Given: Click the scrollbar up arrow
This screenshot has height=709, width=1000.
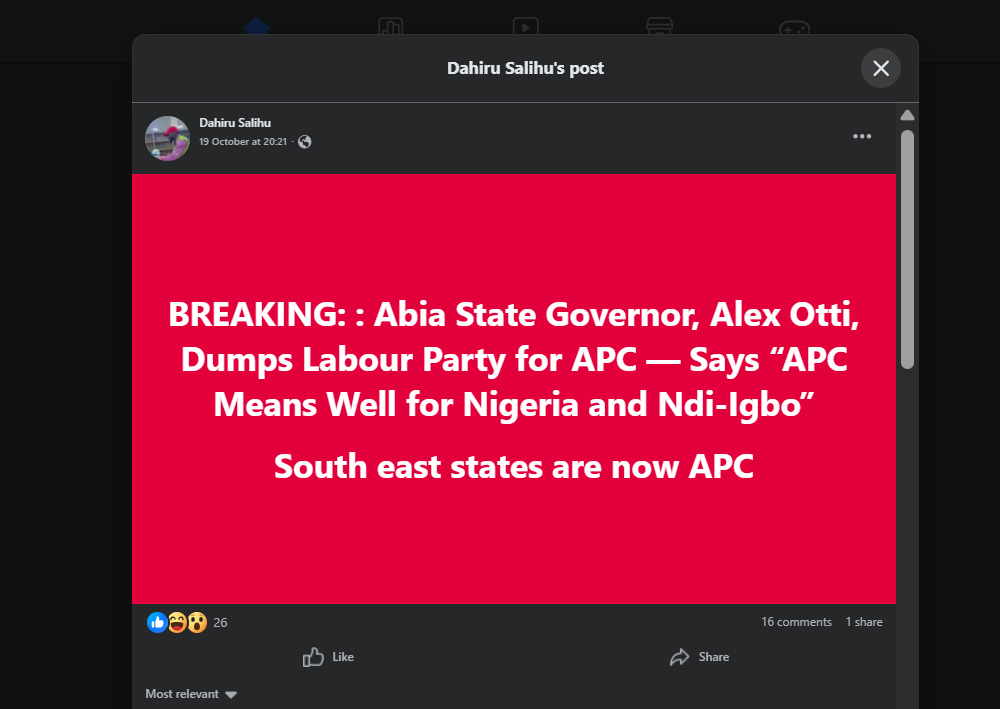Looking at the screenshot, I should (x=907, y=116).
